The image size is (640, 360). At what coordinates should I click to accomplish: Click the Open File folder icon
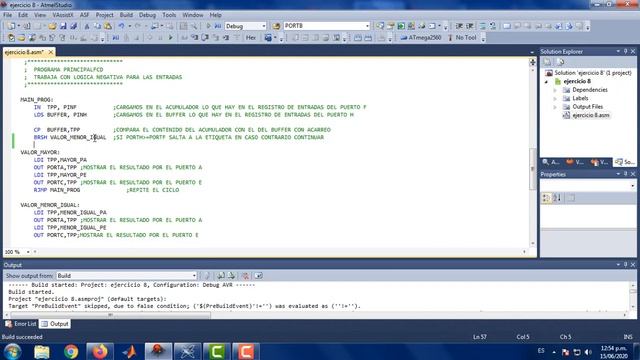click(52, 26)
